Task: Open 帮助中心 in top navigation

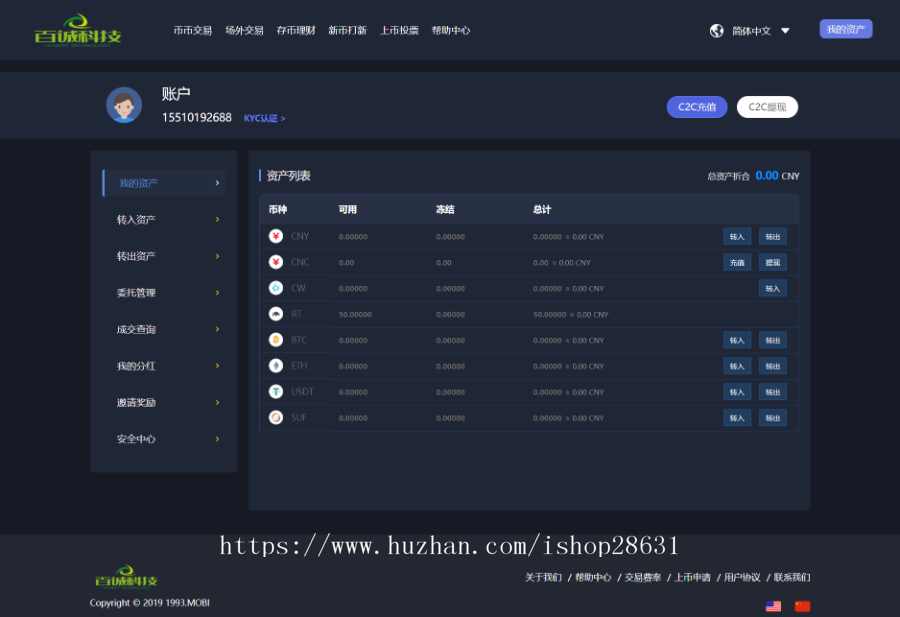Action: pos(451,30)
